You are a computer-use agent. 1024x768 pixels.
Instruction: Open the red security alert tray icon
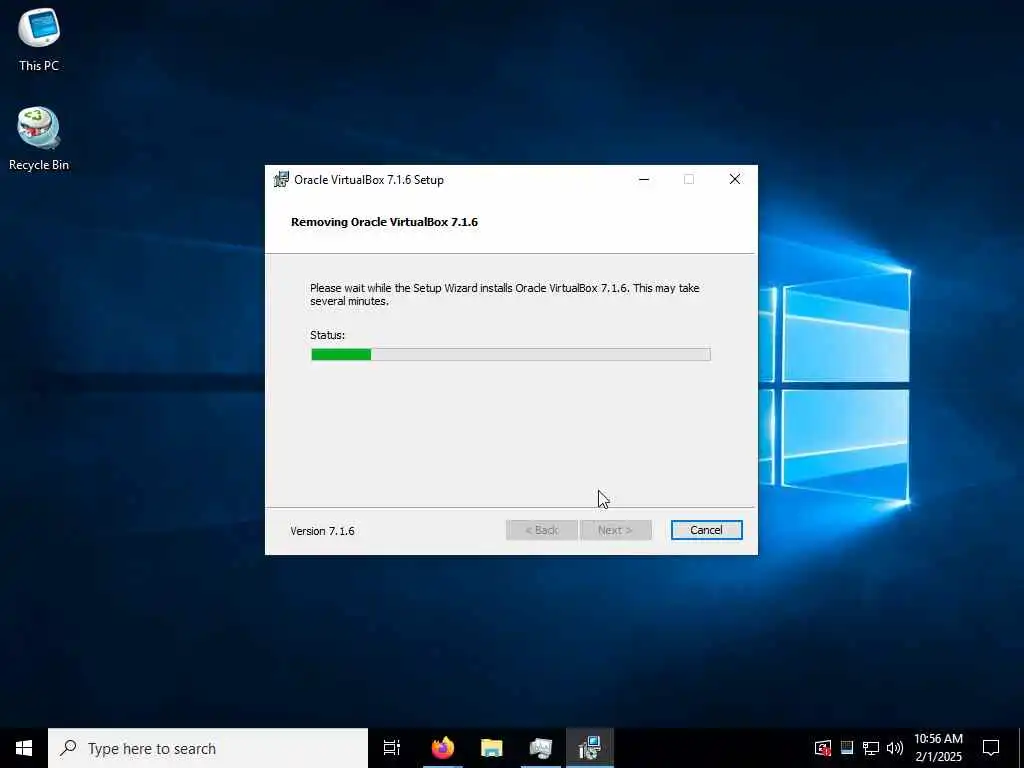[x=823, y=748]
